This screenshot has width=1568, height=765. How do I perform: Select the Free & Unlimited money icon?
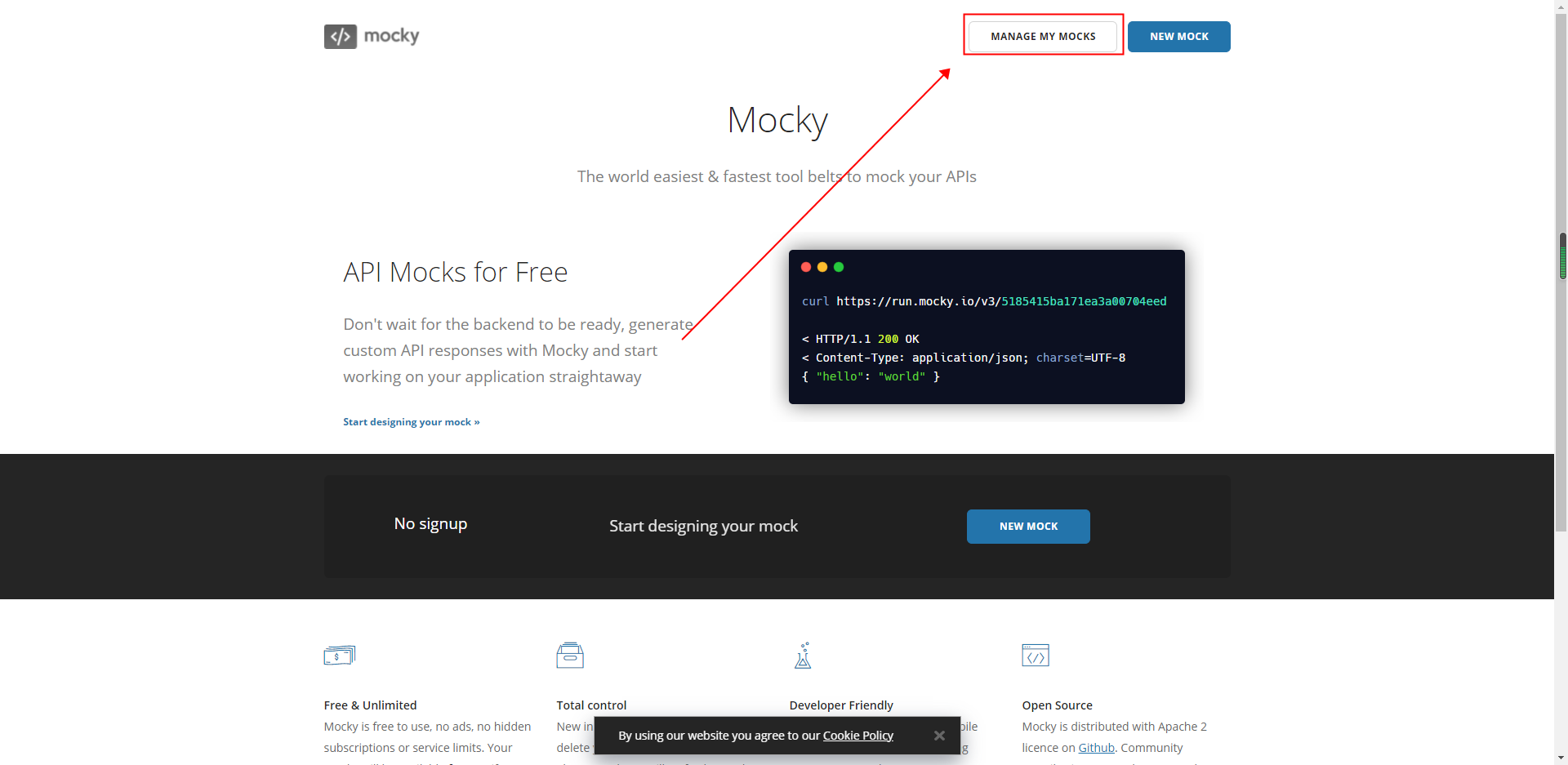coord(338,655)
